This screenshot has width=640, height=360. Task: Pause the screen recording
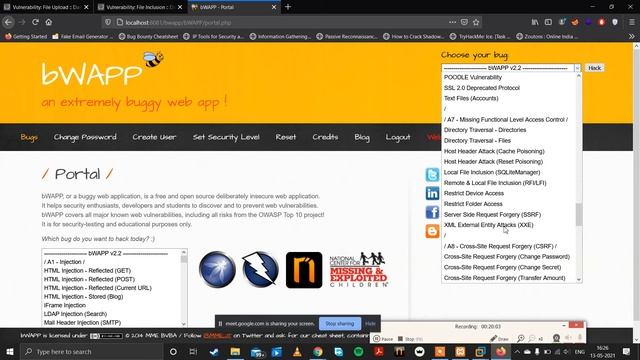[383, 339]
